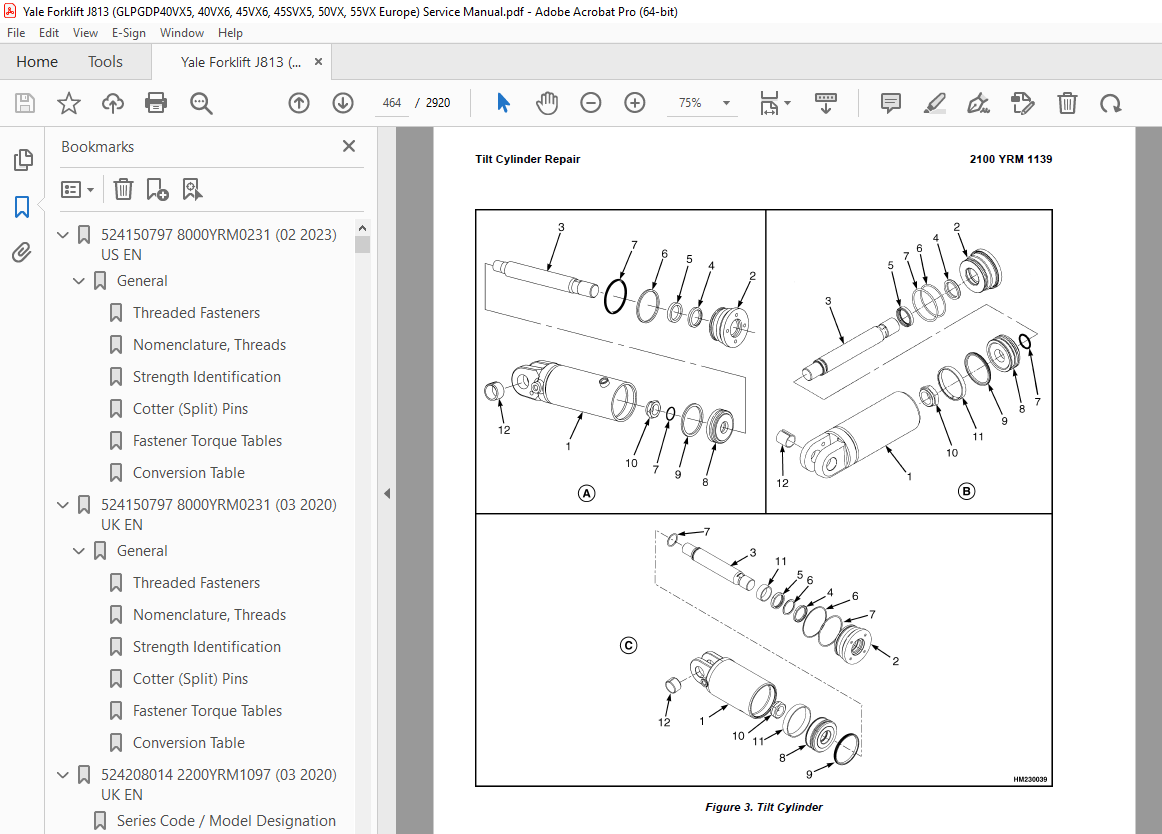Image resolution: width=1162 pixels, height=834 pixels.
Task: Zoom out with minus button
Action: tap(591, 103)
